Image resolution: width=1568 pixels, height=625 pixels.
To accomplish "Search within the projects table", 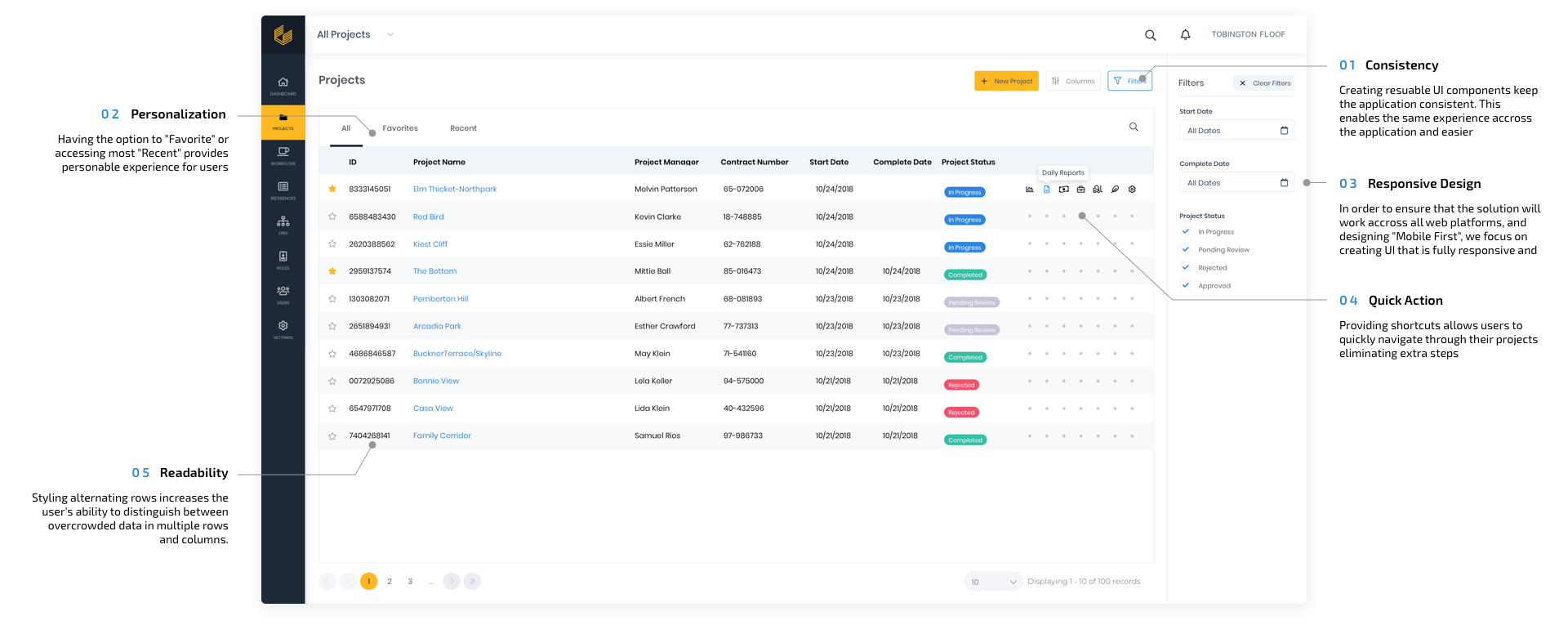I will pyautogui.click(x=1134, y=127).
